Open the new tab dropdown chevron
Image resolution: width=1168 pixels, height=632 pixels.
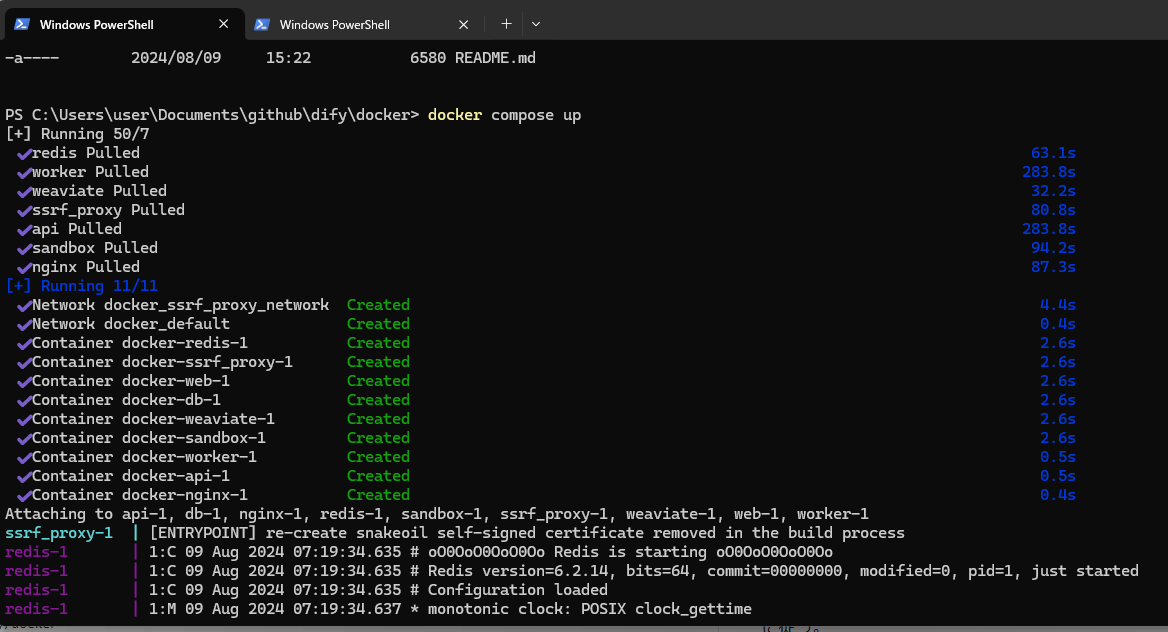(x=537, y=23)
